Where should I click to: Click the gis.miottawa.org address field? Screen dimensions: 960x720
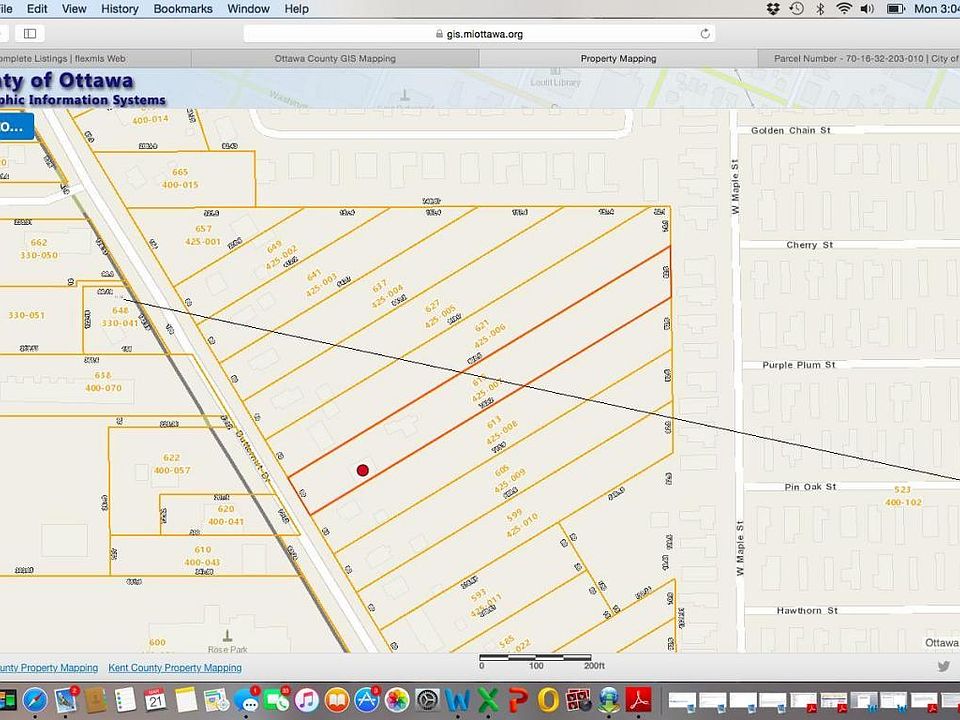pos(479,34)
